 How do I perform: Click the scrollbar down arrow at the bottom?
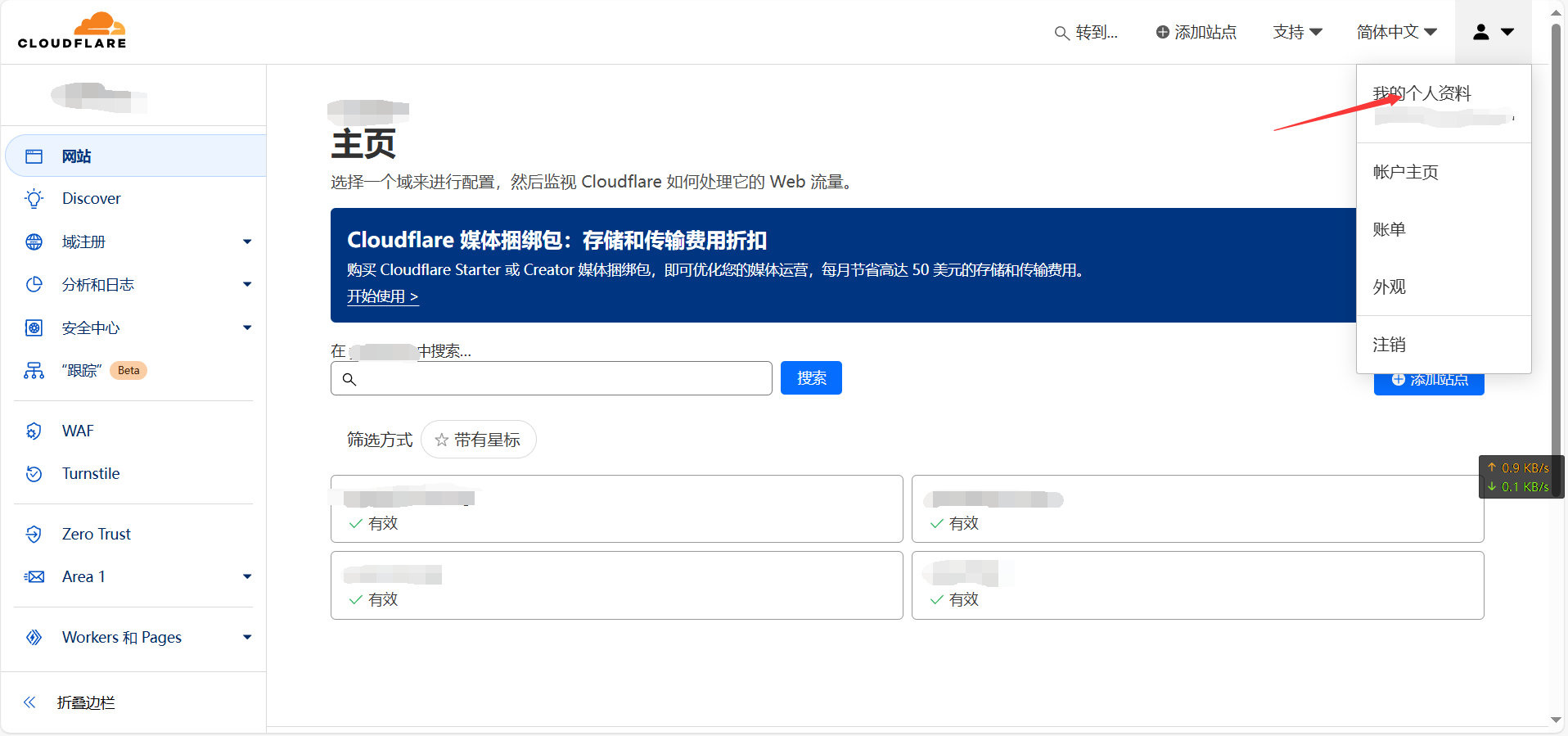[1556, 720]
